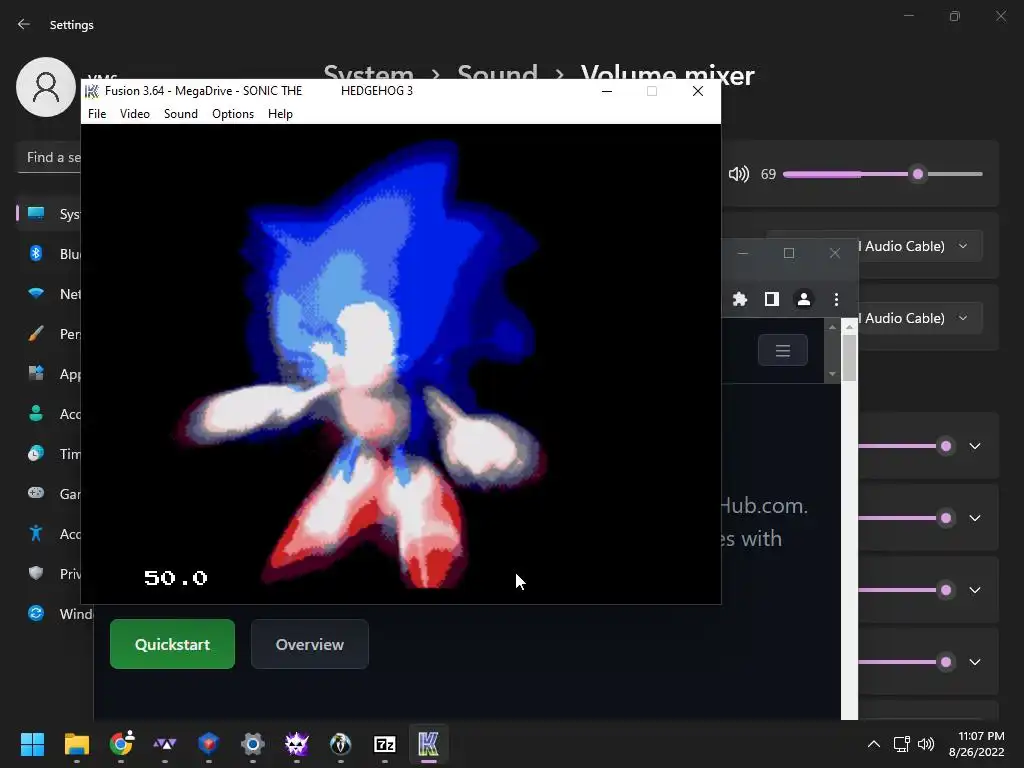Open the first Audio Cable device dropdown
Viewport: 1024px width, 768px height.
920,246
